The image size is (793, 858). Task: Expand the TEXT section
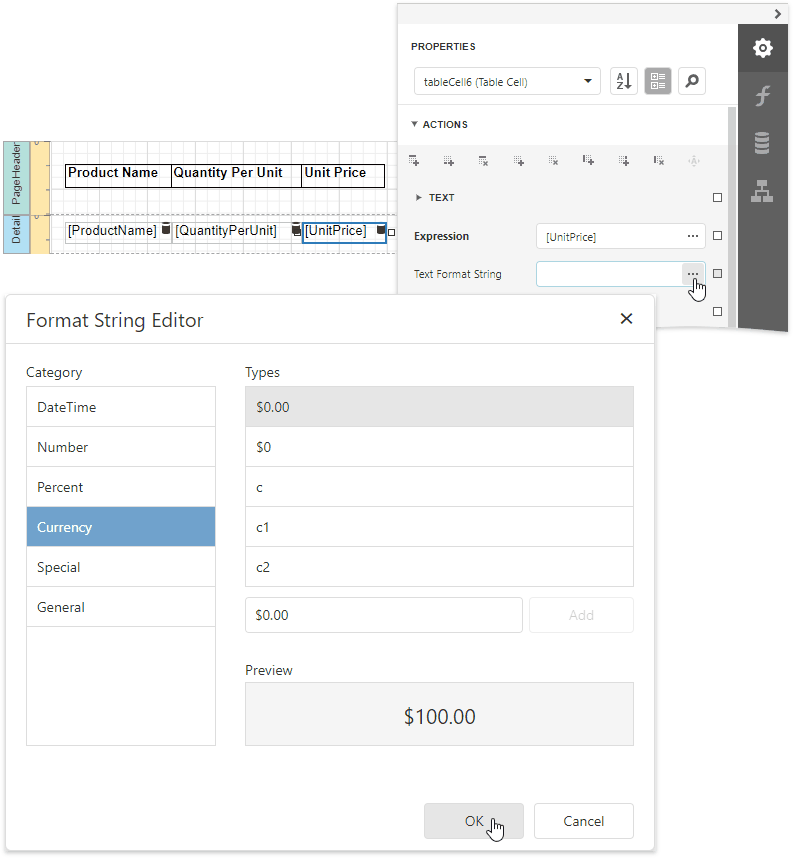click(420, 197)
